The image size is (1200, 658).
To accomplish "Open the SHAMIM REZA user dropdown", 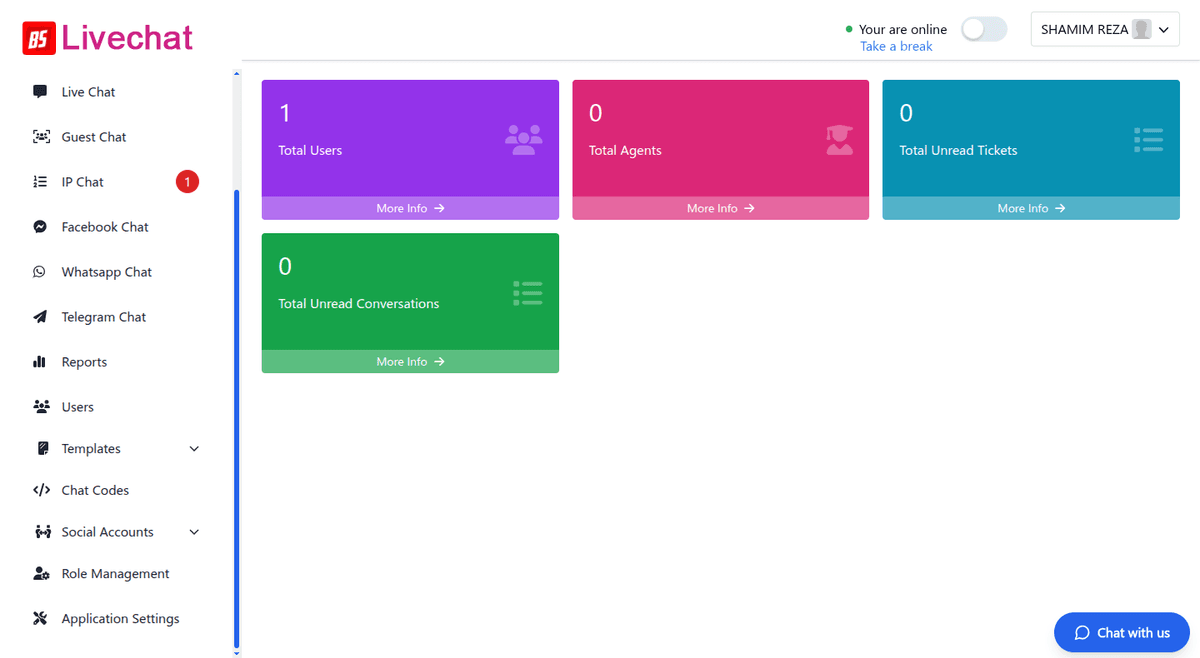I will coord(1105,30).
